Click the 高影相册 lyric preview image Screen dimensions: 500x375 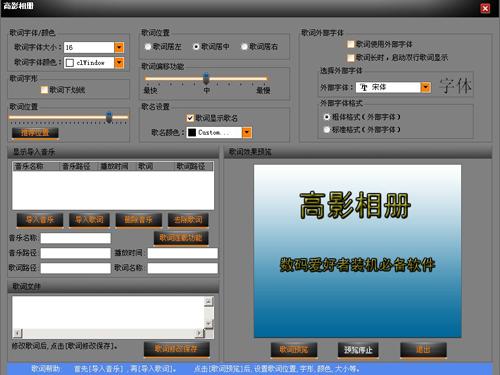click(357, 251)
